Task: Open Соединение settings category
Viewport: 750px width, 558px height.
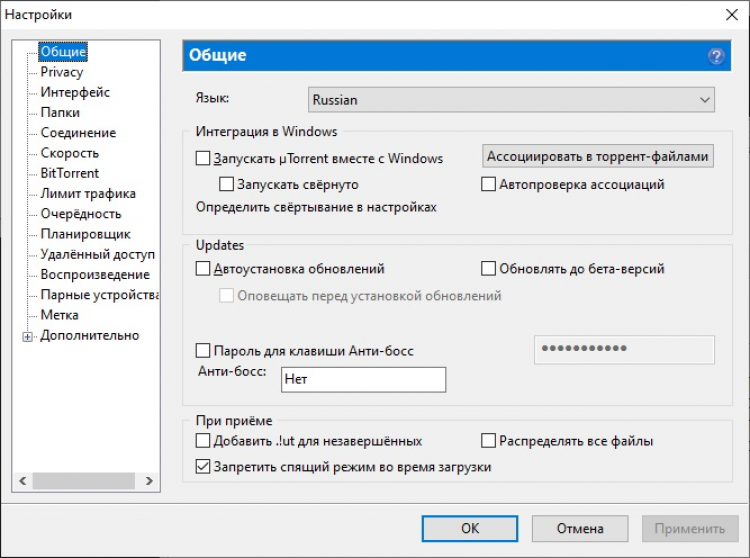Action: (78, 133)
